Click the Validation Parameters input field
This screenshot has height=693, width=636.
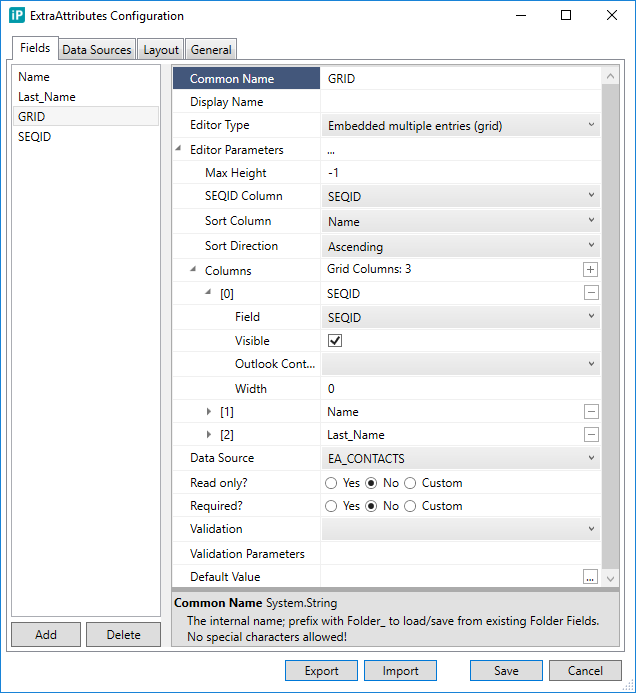coord(461,554)
